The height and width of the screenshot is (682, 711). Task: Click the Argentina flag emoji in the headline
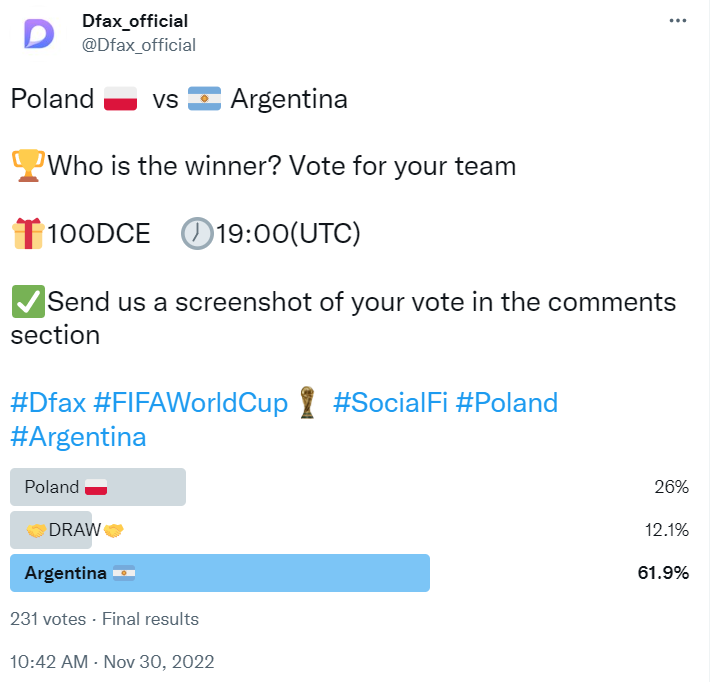205,99
